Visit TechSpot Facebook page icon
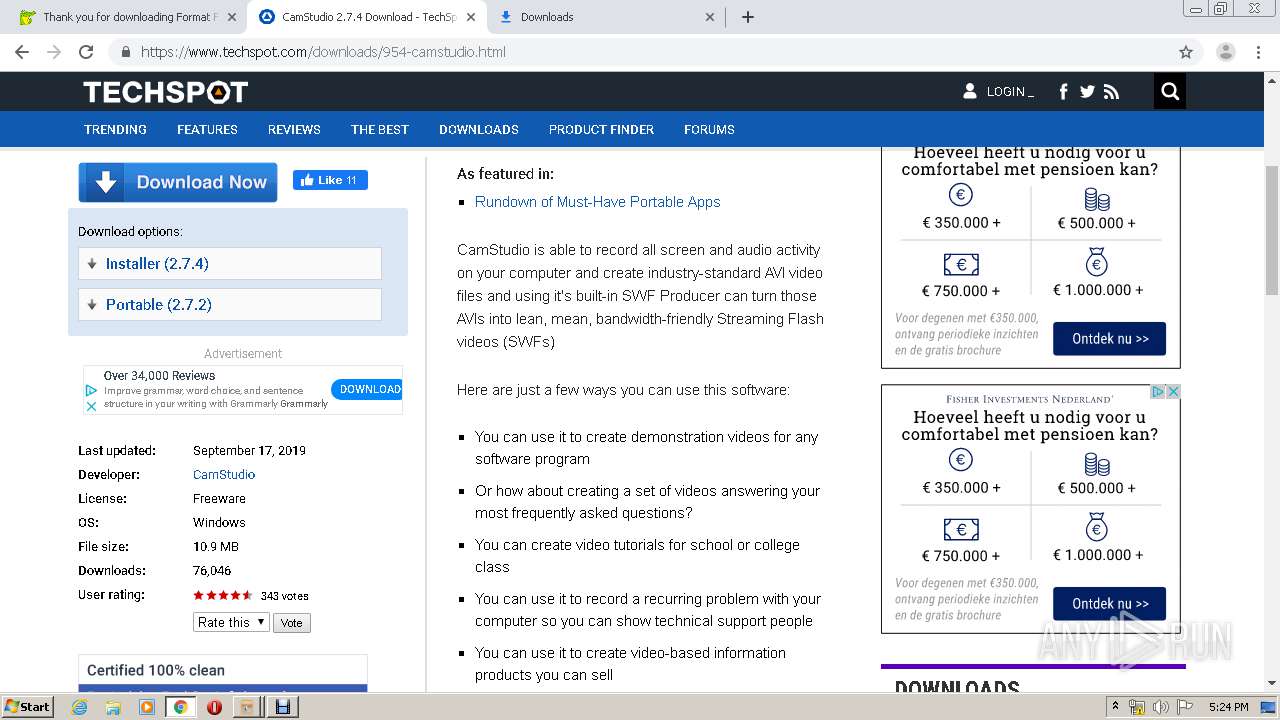The width and height of the screenshot is (1280, 720). pyautogui.click(x=1063, y=92)
